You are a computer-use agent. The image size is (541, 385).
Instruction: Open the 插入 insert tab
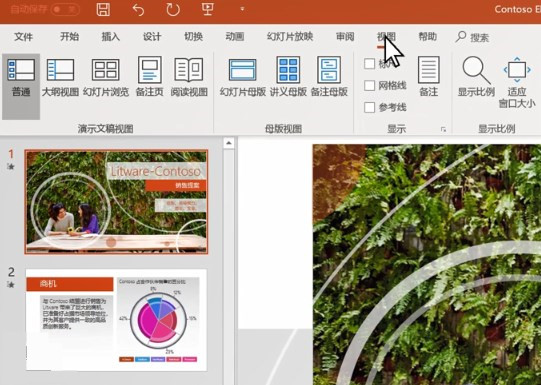[110, 37]
